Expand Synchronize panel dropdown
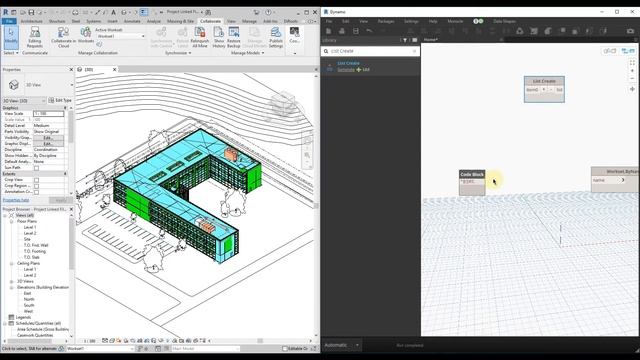The image size is (640, 360). click(x=178, y=53)
